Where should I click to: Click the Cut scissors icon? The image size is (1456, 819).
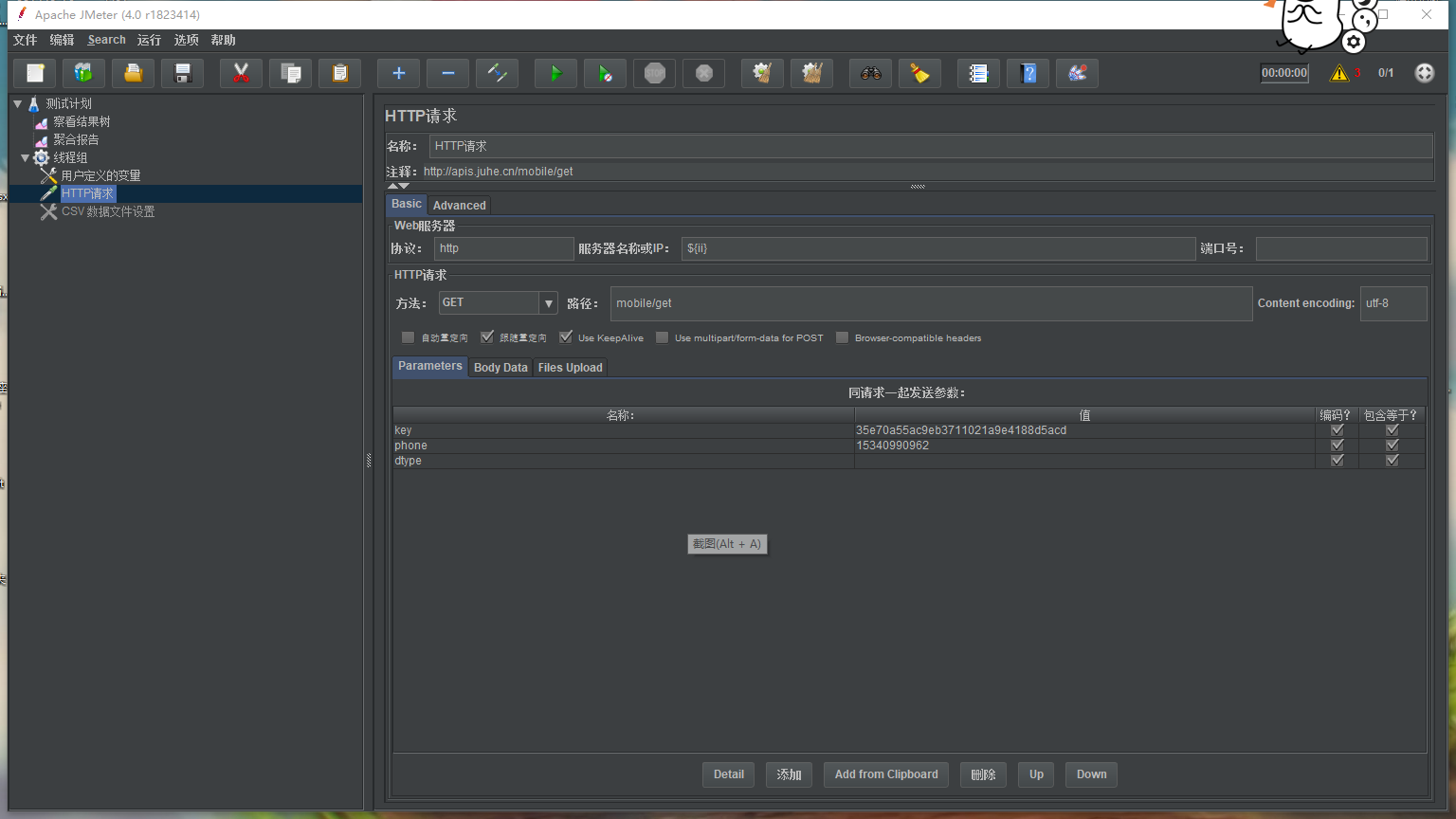[x=241, y=73]
